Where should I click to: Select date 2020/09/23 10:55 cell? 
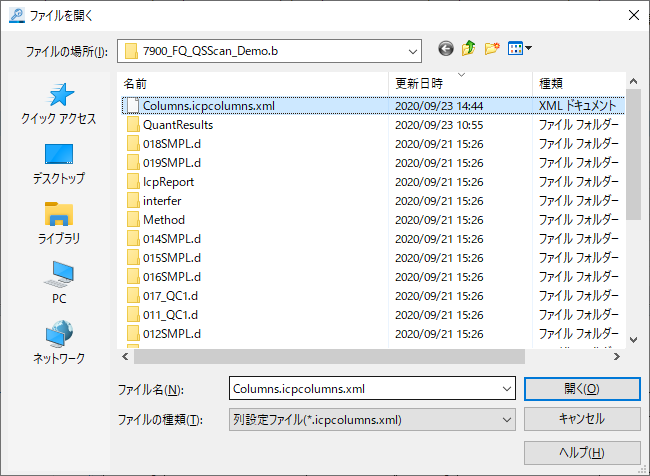(439, 125)
